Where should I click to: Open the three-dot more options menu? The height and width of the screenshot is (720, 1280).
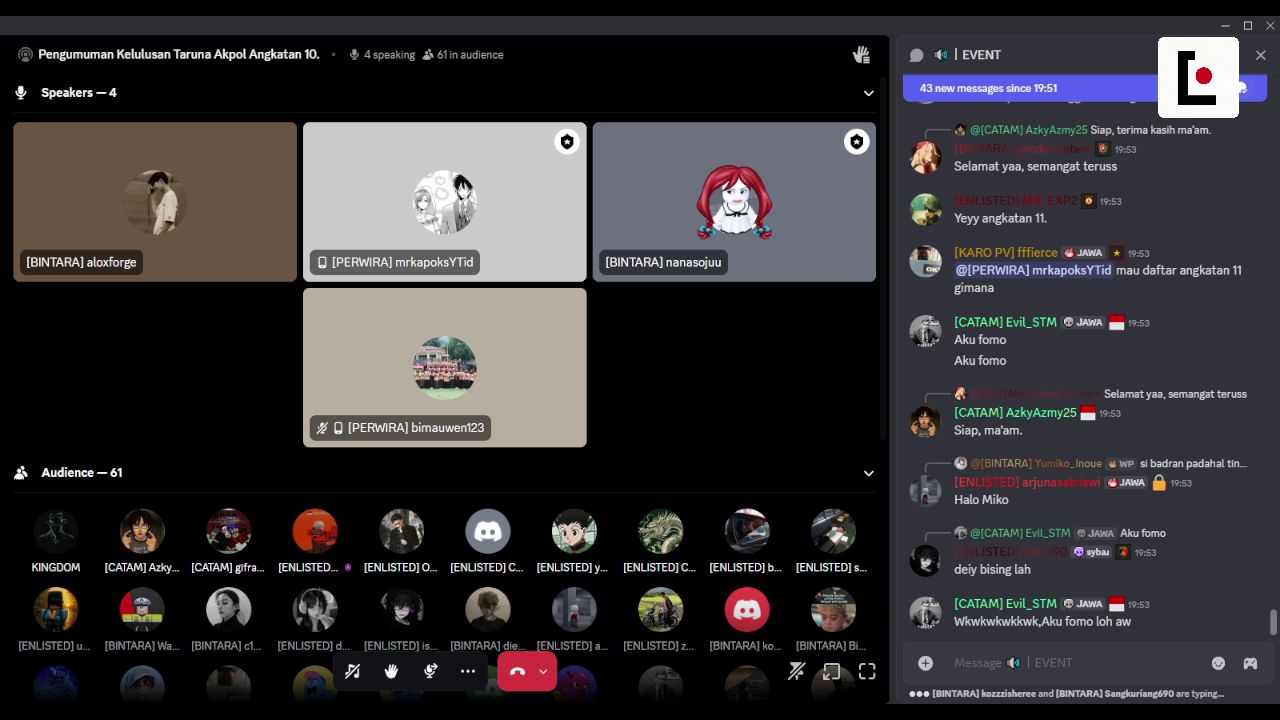pyautogui.click(x=468, y=671)
